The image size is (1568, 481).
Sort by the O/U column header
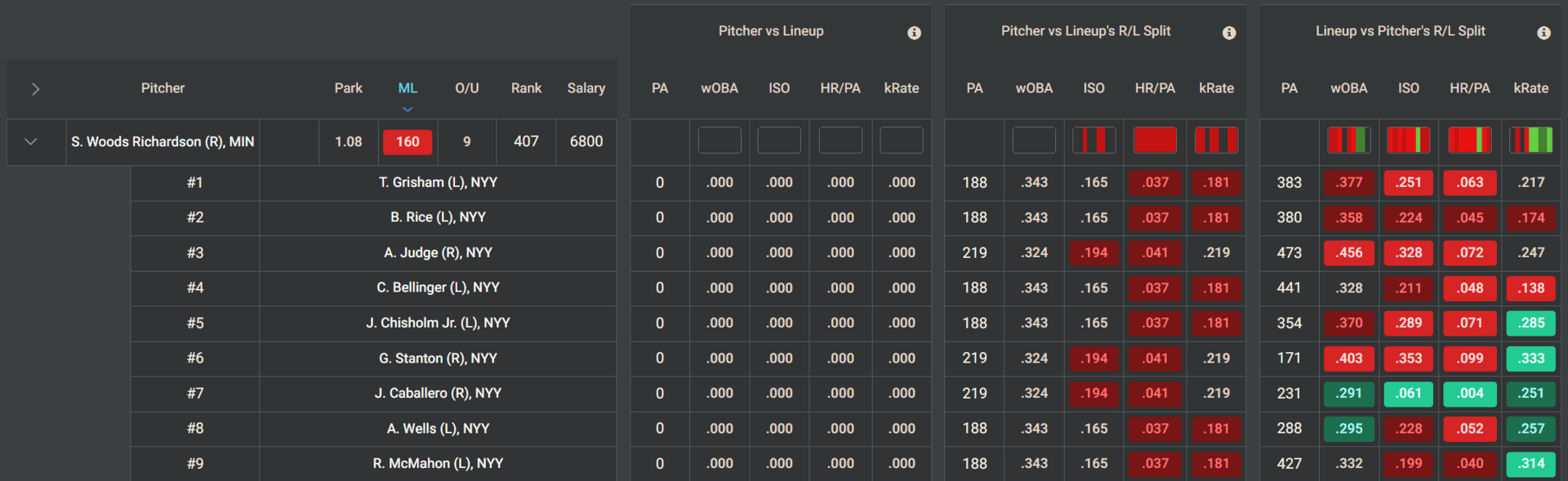tap(467, 88)
